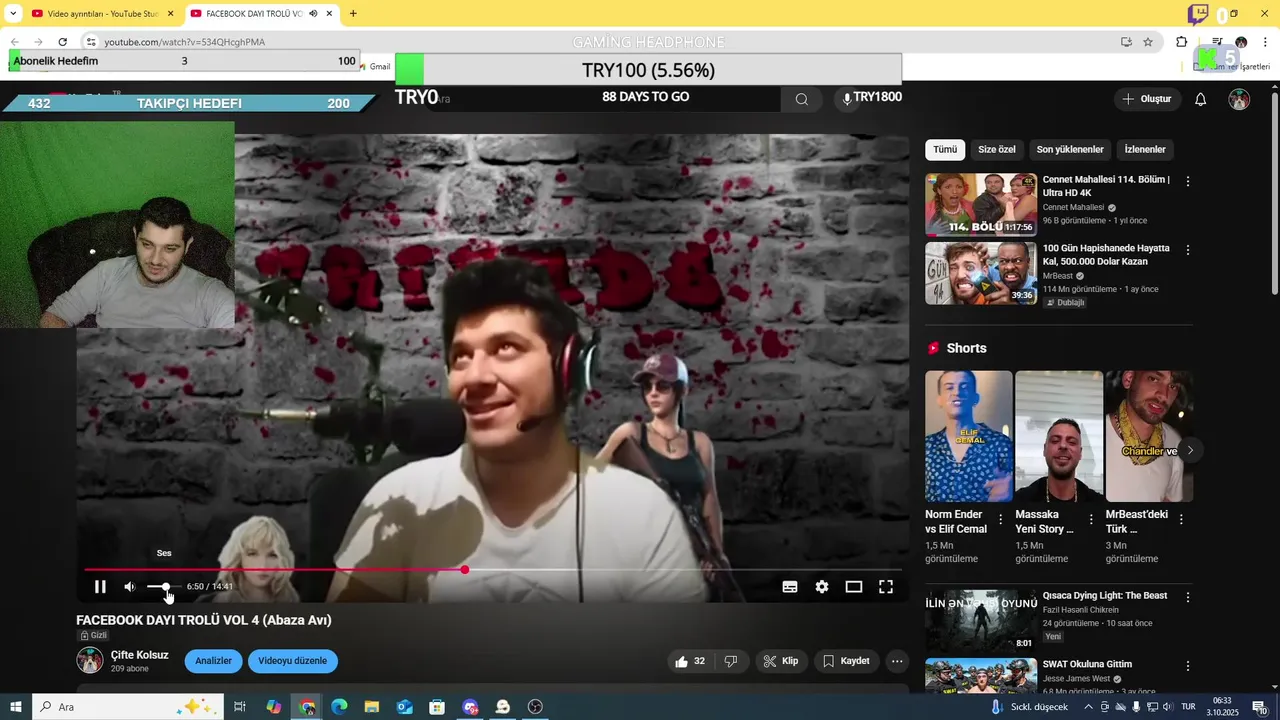The image size is (1280, 720).
Task: Bookmark this page with star icon
Action: tap(1148, 42)
